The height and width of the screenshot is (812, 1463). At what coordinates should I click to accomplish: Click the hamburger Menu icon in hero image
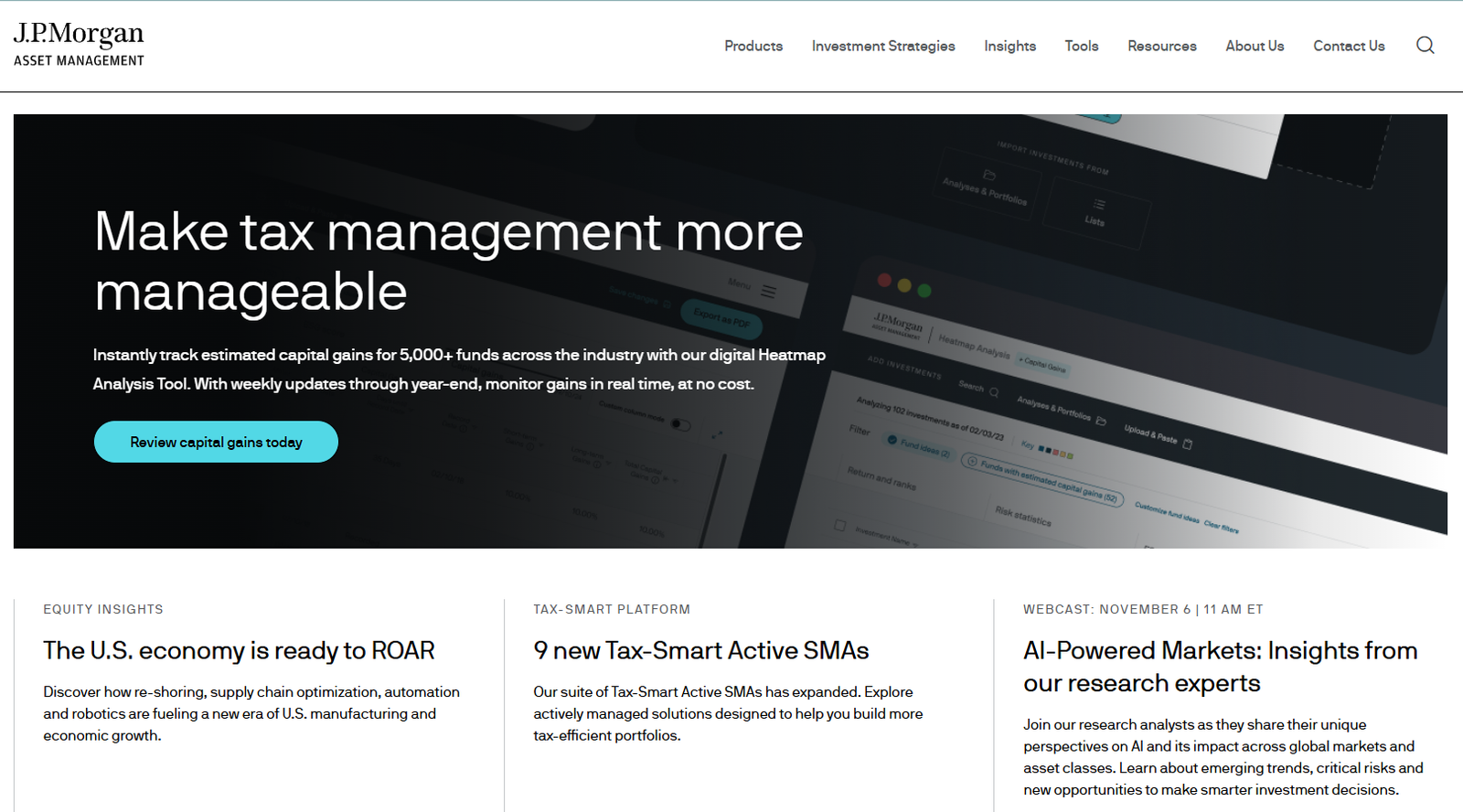[768, 292]
